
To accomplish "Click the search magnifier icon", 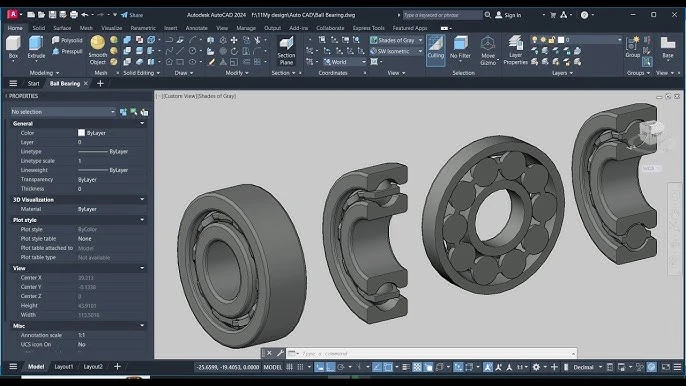I will click(487, 15).
